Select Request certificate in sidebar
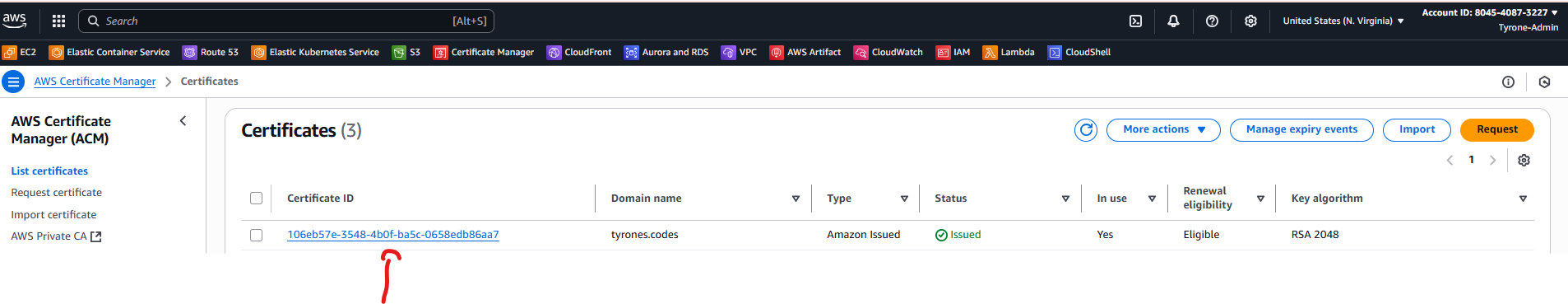The width and height of the screenshot is (1568, 304). point(57,193)
